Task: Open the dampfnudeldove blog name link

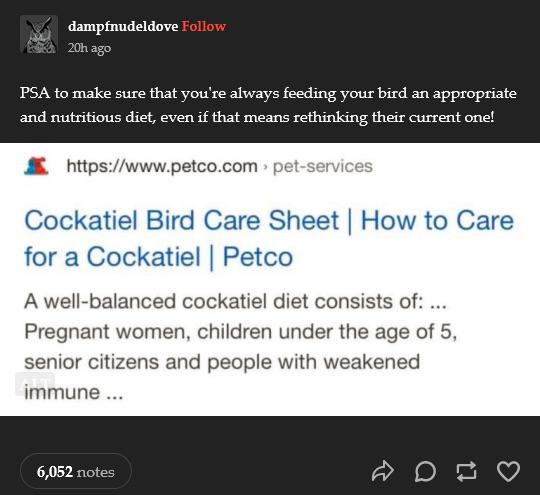Action: 123,26
